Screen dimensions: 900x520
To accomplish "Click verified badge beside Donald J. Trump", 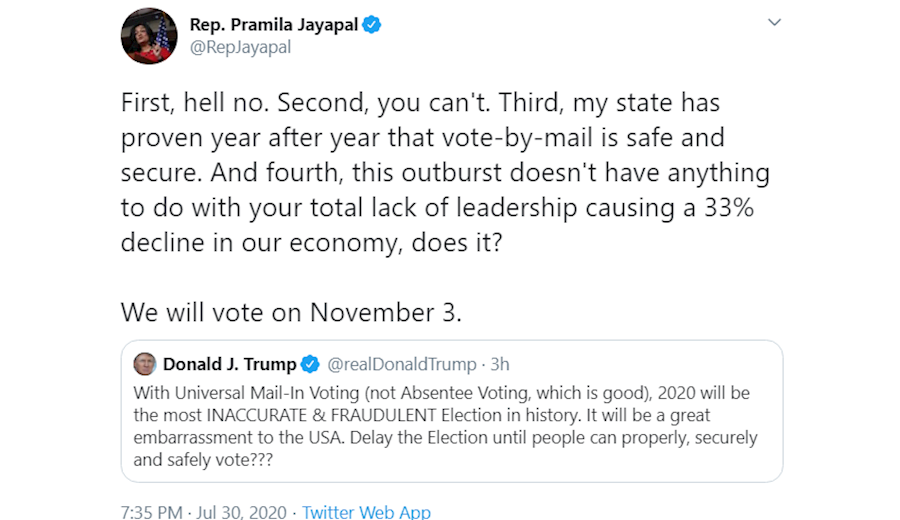I will [311, 364].
